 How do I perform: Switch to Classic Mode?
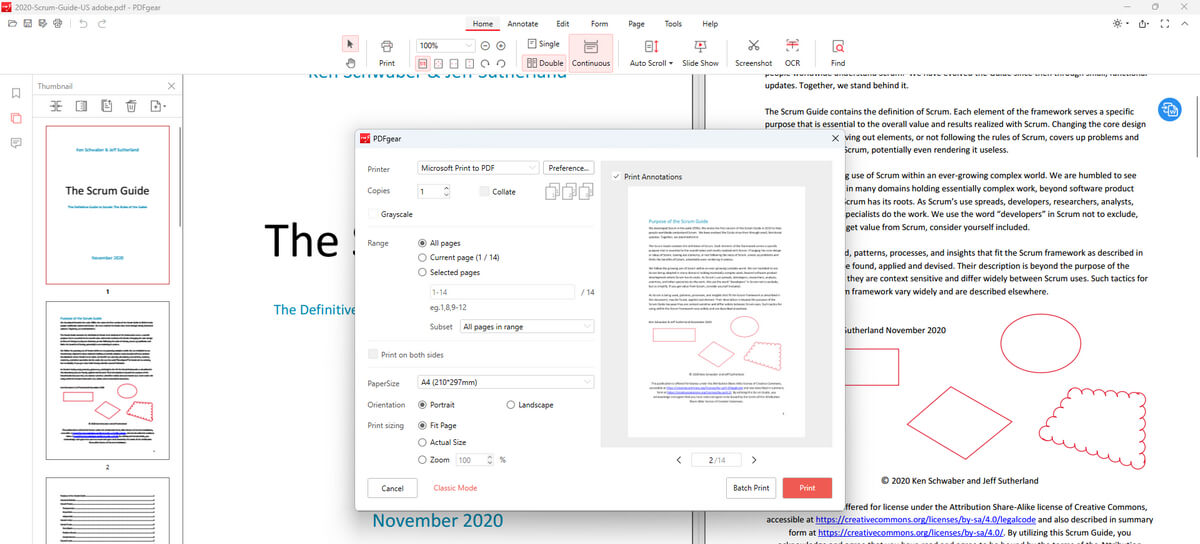pos(455,488)
